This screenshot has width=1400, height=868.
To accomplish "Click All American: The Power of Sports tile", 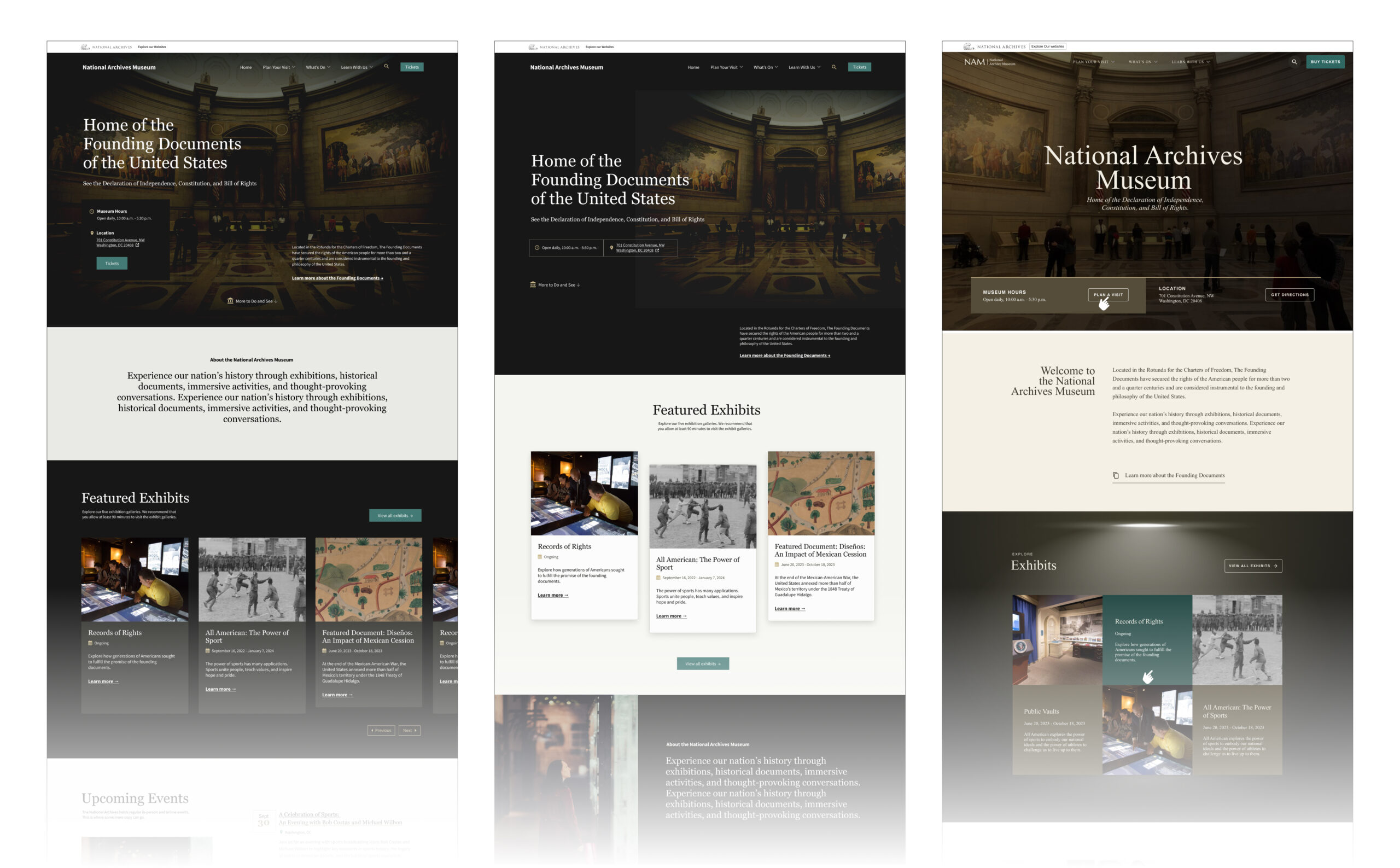I will coord(1237,730).
